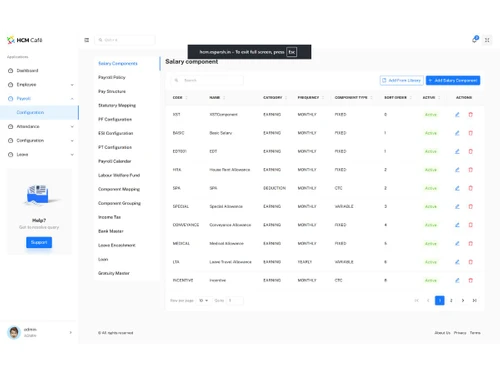Image resolution: width=500 pixels, height=375 pixels.
Task: Click the pencil icon for EDT row
Action: (x=457, y=151)
